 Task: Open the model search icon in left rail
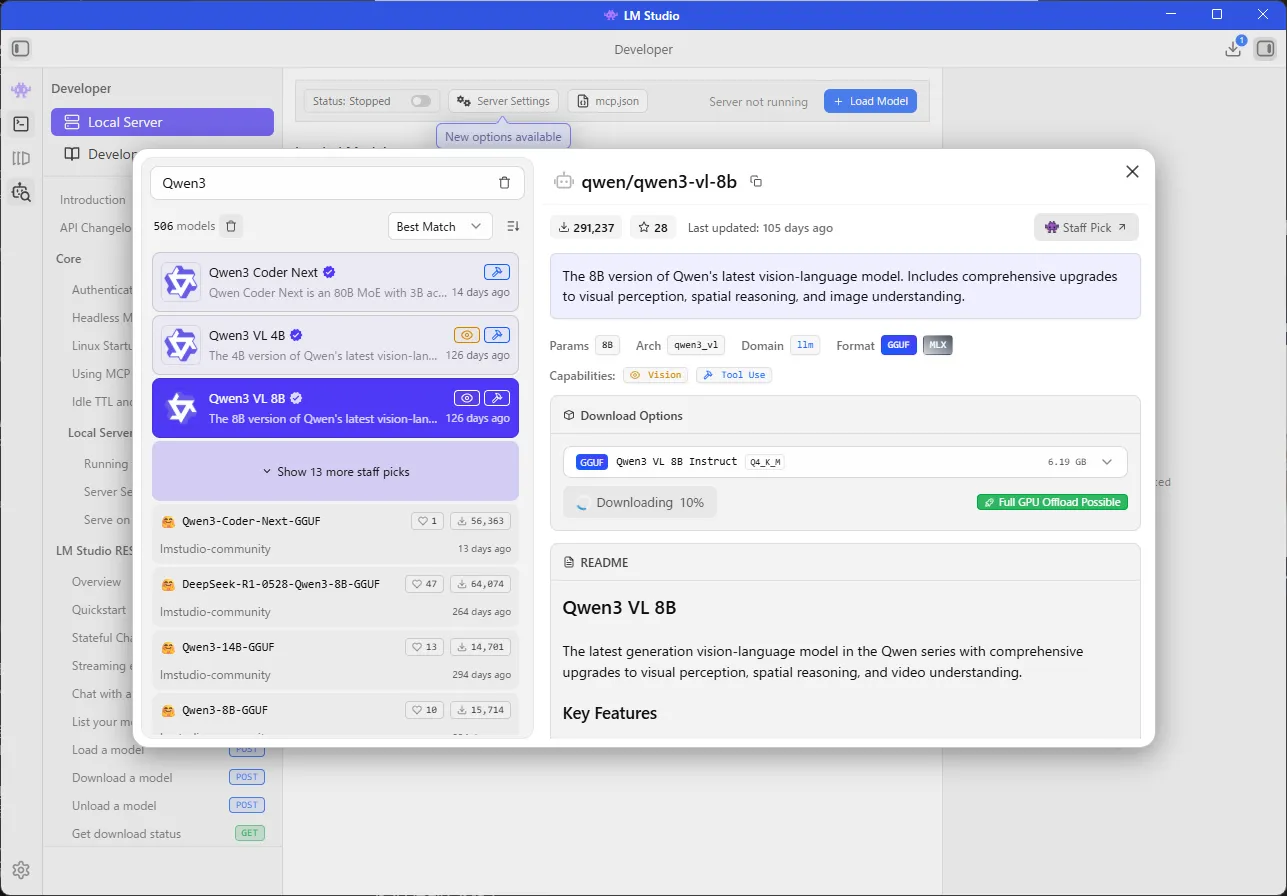(21, 192)
